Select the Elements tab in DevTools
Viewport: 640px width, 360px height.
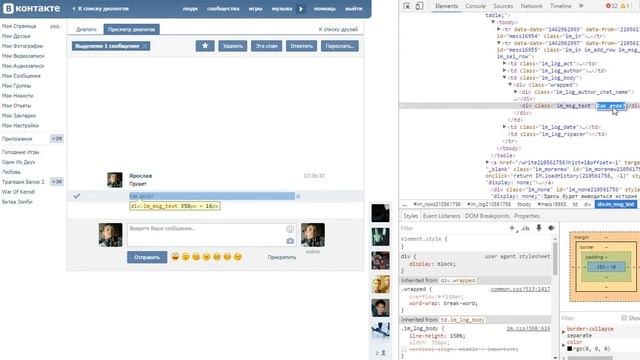tap(447, 6)
